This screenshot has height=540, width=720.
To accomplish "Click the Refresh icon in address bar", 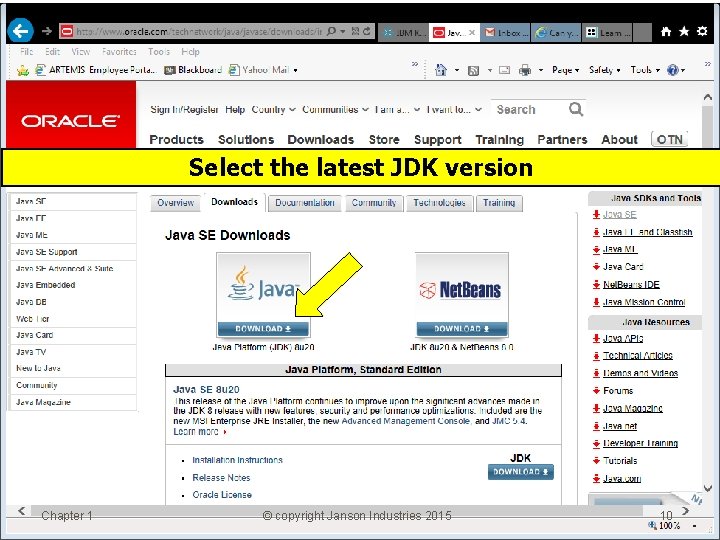I will [366, 31].
